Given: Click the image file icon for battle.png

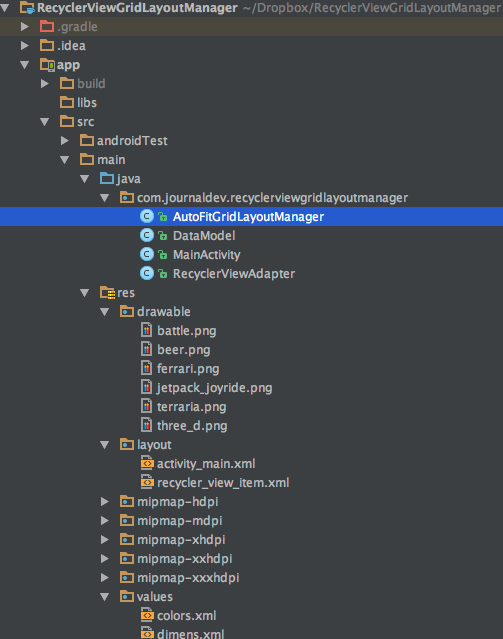Looking at the screenshot, I should click(x=146, y=331).
